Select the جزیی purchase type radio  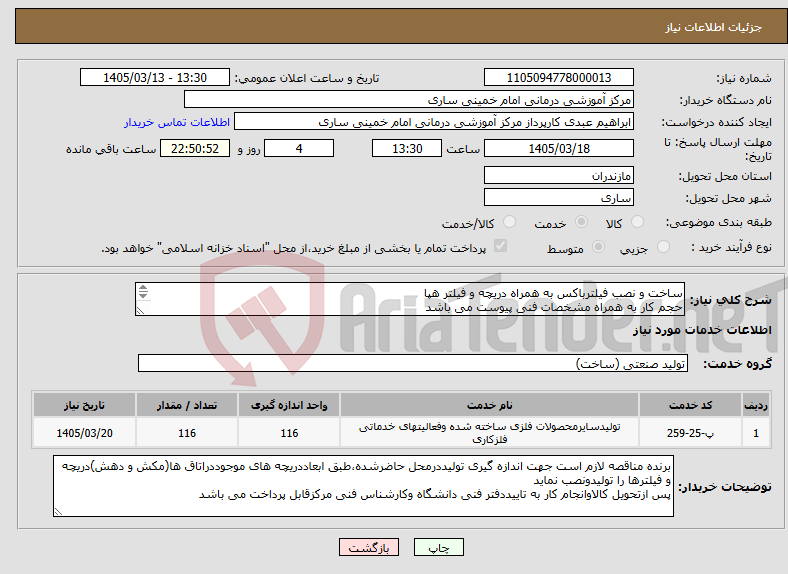point(663,247)
